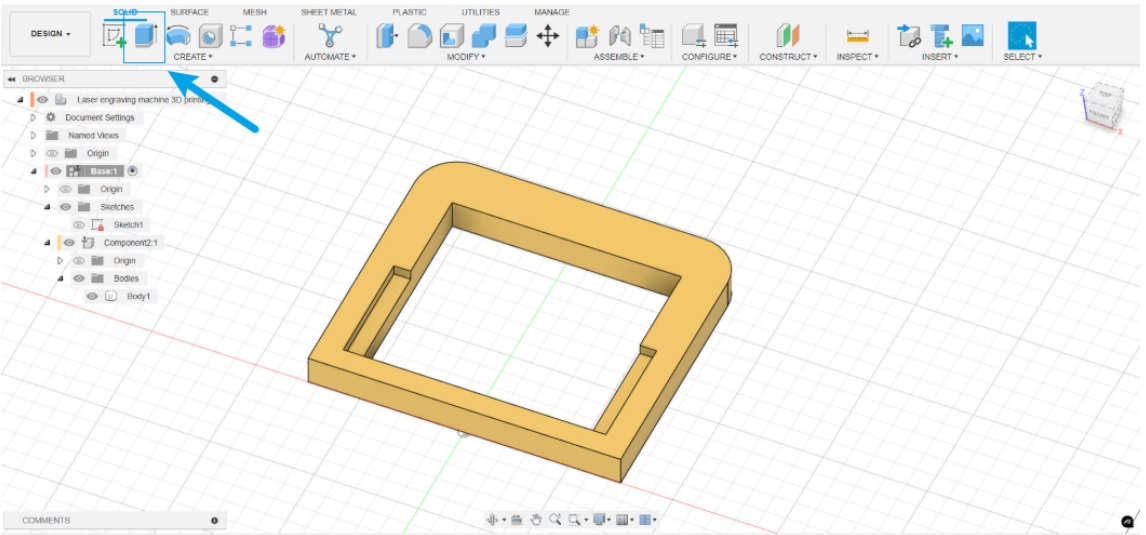
Task: Click the Insert Derive icon
Action: click(909, 35)
